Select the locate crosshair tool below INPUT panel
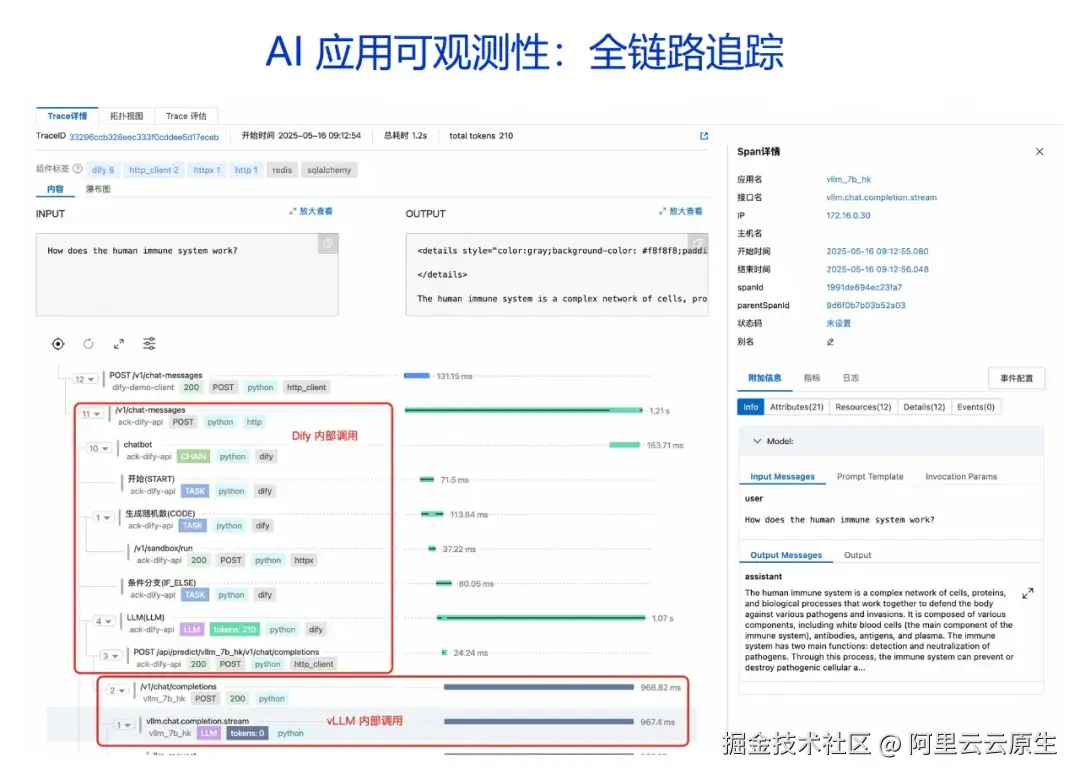1080x780 pixels. pyautogui.click(x=58, y=343)
